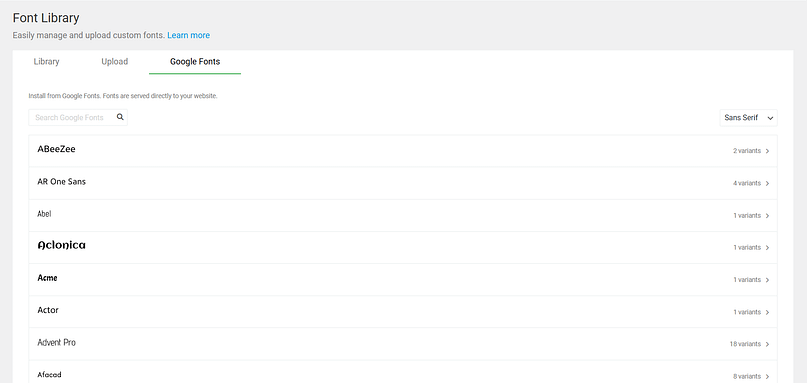Click '1 variants' in the Acme row

[x=747, y=280]
